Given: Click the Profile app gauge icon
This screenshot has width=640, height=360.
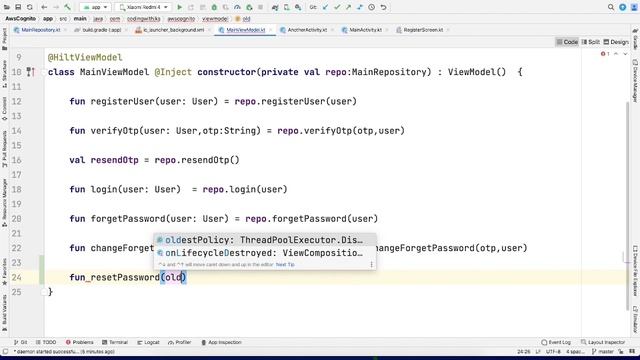Looking at the screenshot, I should click(237, 7).
